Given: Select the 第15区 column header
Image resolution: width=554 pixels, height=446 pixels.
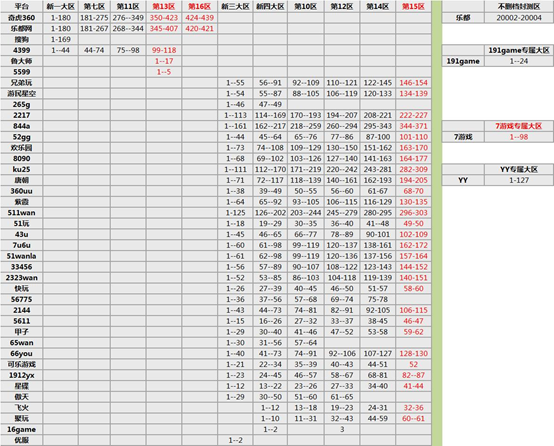Looking at the screenshot, I should coord(413,6).
